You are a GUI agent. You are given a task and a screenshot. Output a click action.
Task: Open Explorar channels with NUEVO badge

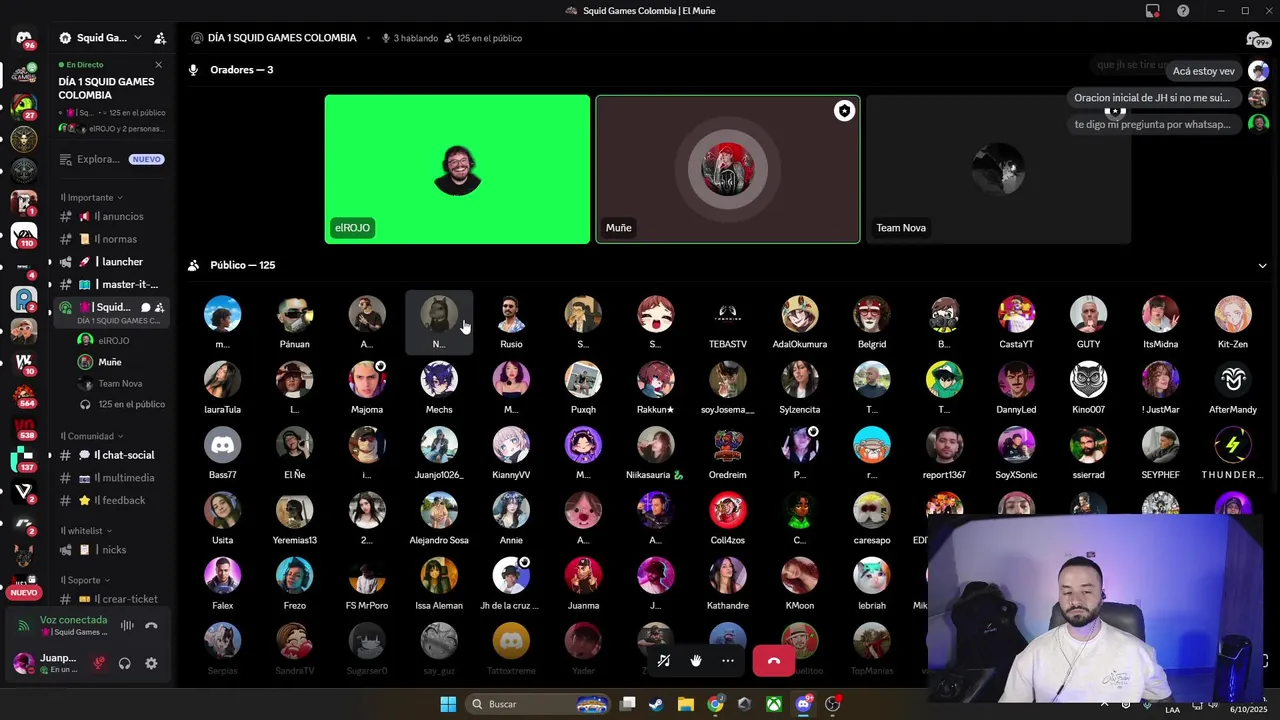(110, 159)
